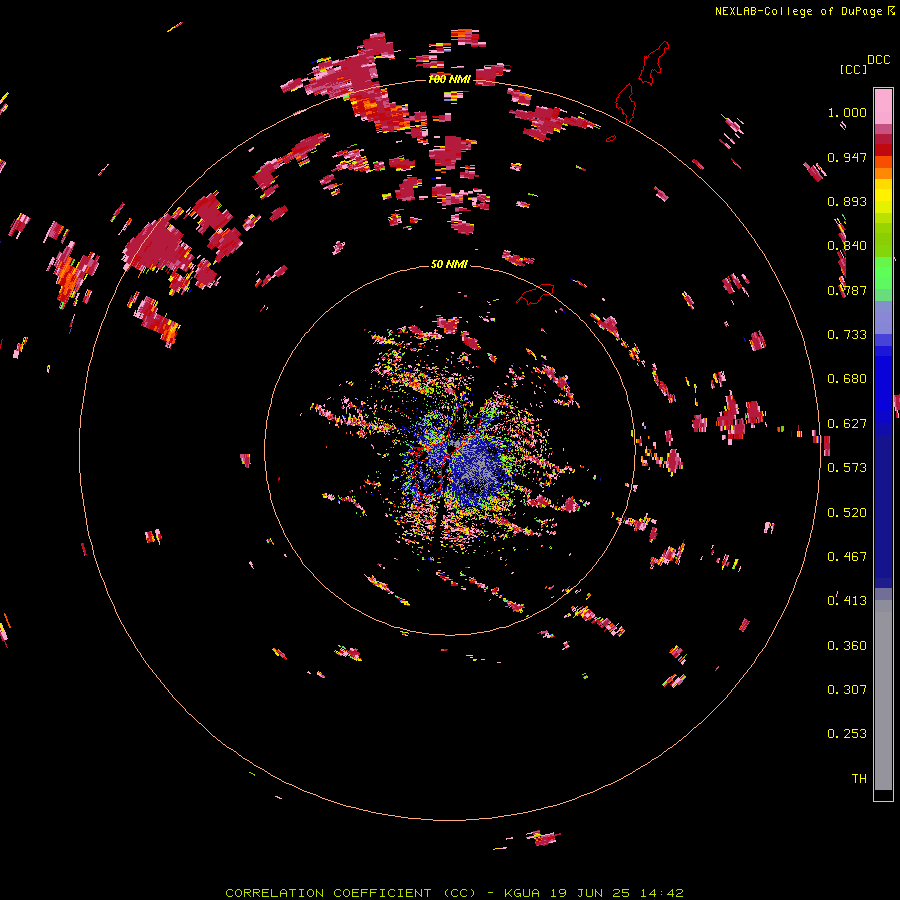The image size is (900, 900).
Task: Click the 0.947 scale value
Action: click(847, 157)
